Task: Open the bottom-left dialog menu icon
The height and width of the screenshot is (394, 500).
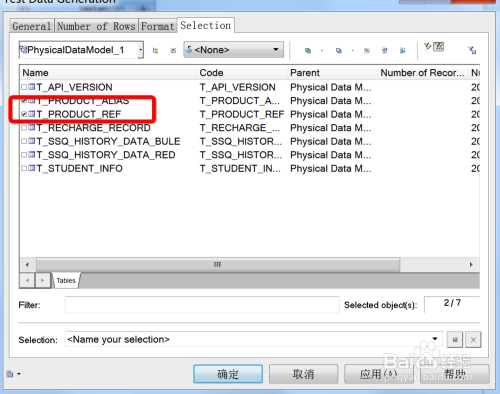Action: (x=13, y=374)
